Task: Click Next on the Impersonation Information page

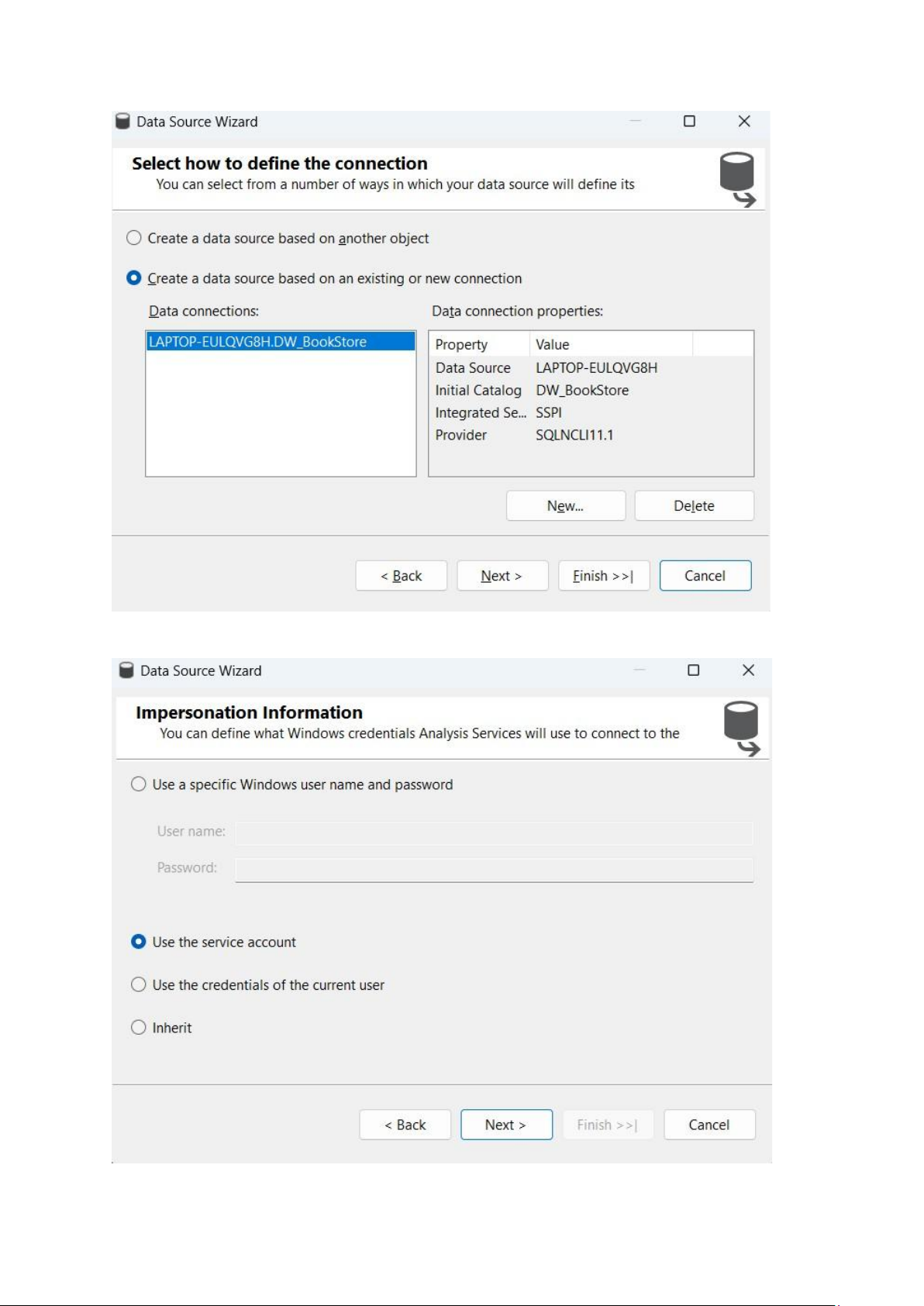Action: pyautogui.click(x=506, y=1125)
